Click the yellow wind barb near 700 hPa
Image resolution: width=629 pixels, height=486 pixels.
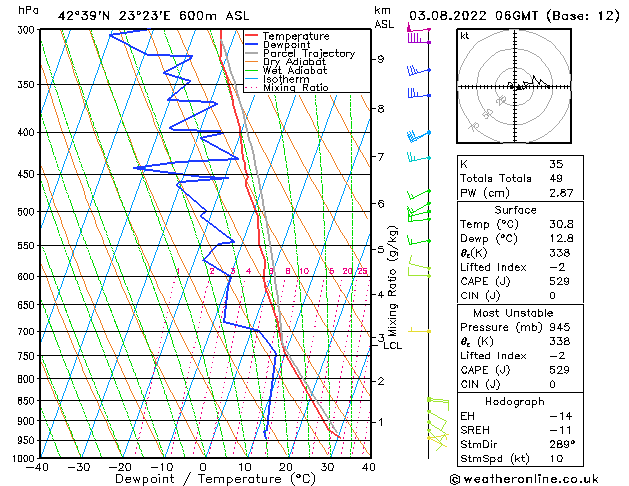point(420,330)
